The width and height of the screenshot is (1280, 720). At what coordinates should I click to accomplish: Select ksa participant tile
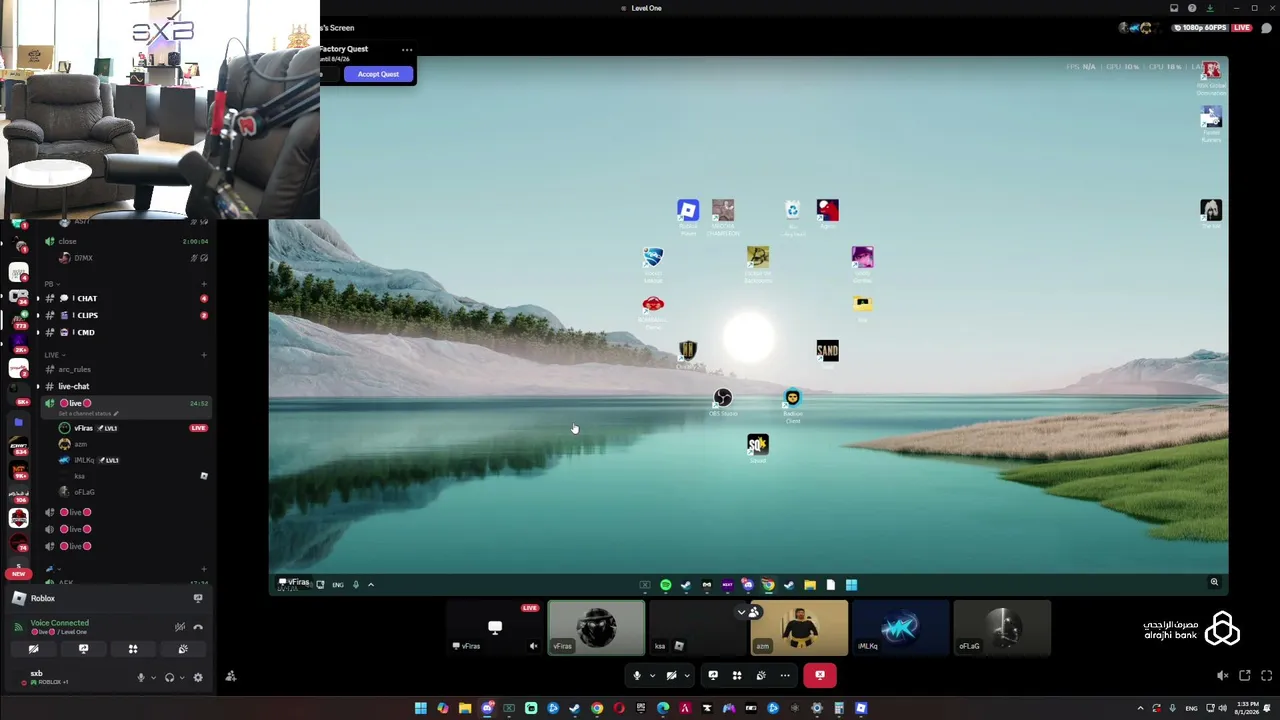(x=697, y=628)
